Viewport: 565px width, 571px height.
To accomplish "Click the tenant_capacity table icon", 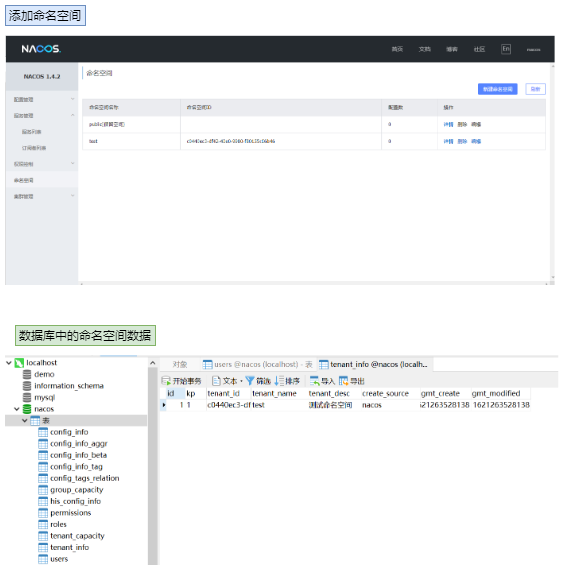I will (x=43, y=536).
